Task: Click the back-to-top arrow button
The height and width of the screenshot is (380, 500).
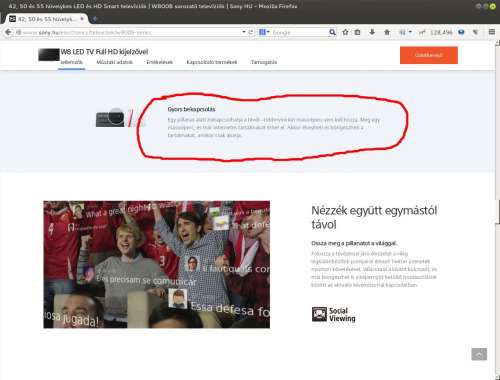Action: pyautogui.click(x=479, y=354)
